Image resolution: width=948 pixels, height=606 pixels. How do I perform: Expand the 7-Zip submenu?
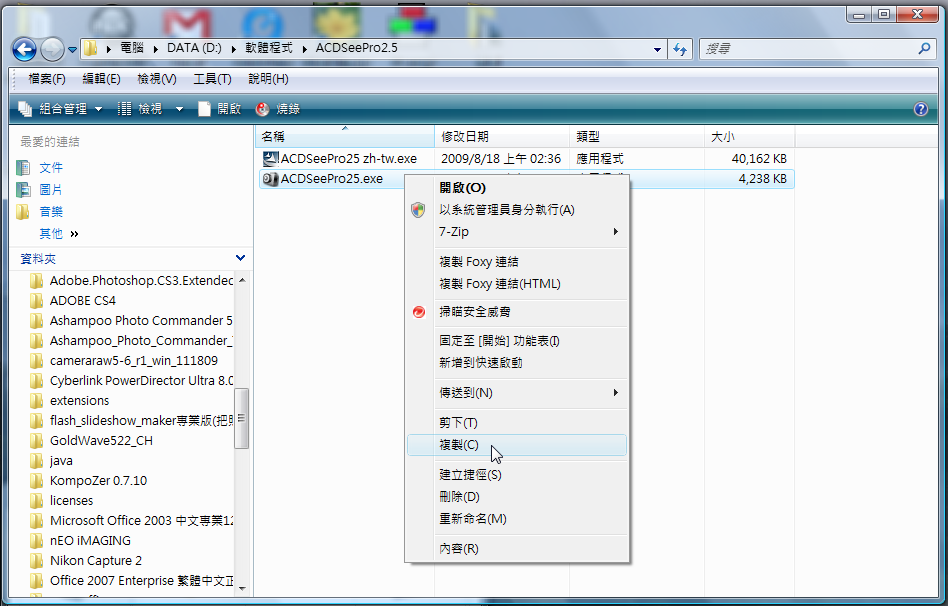point(615,232)
